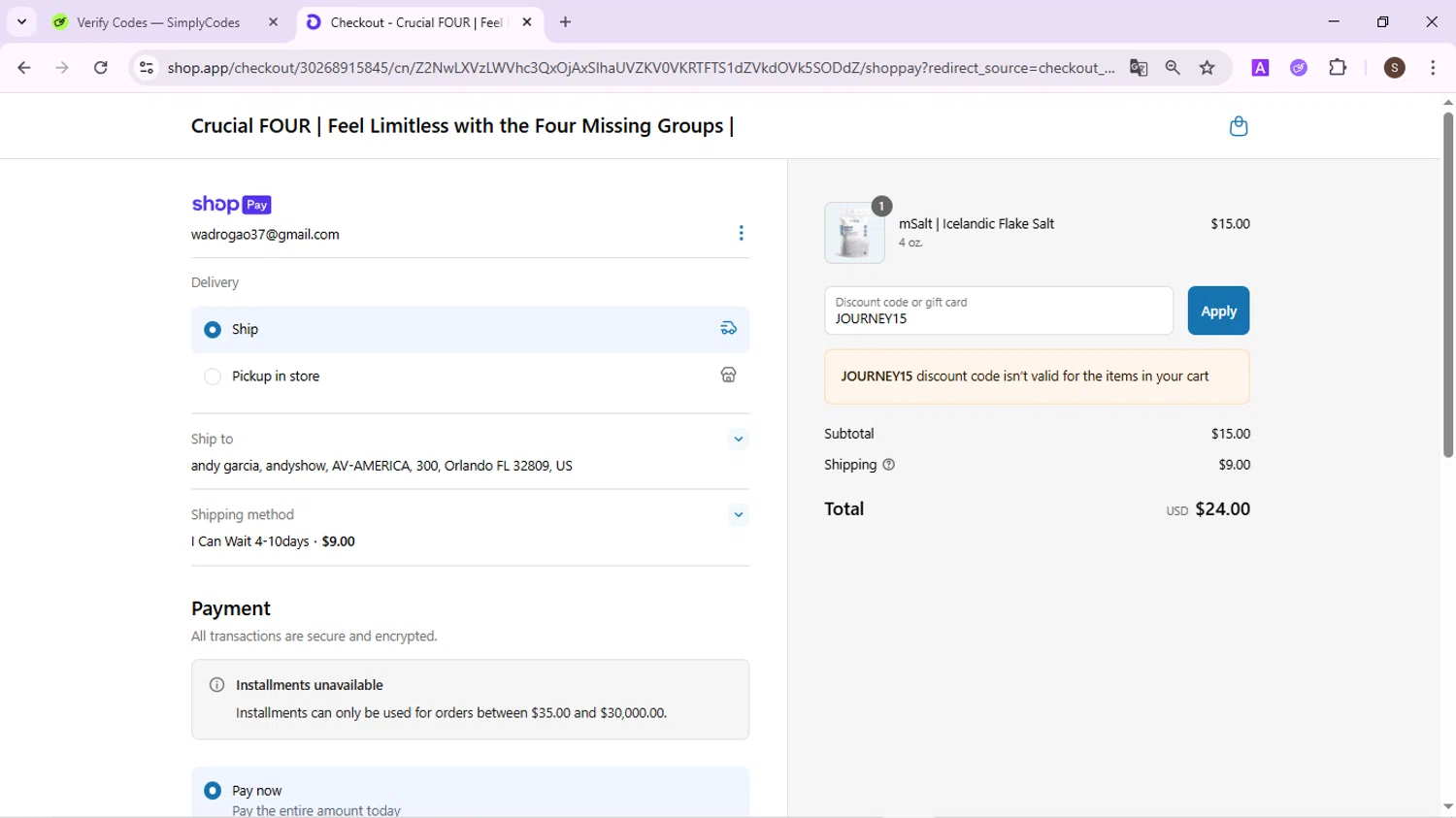
Task: Click the Installments unavailable info icon
Action: tap(216, 685)
